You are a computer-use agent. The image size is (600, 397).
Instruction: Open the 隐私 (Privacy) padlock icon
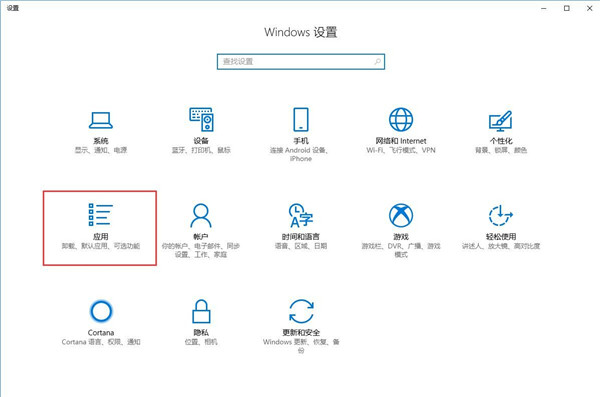pos(201,311)
